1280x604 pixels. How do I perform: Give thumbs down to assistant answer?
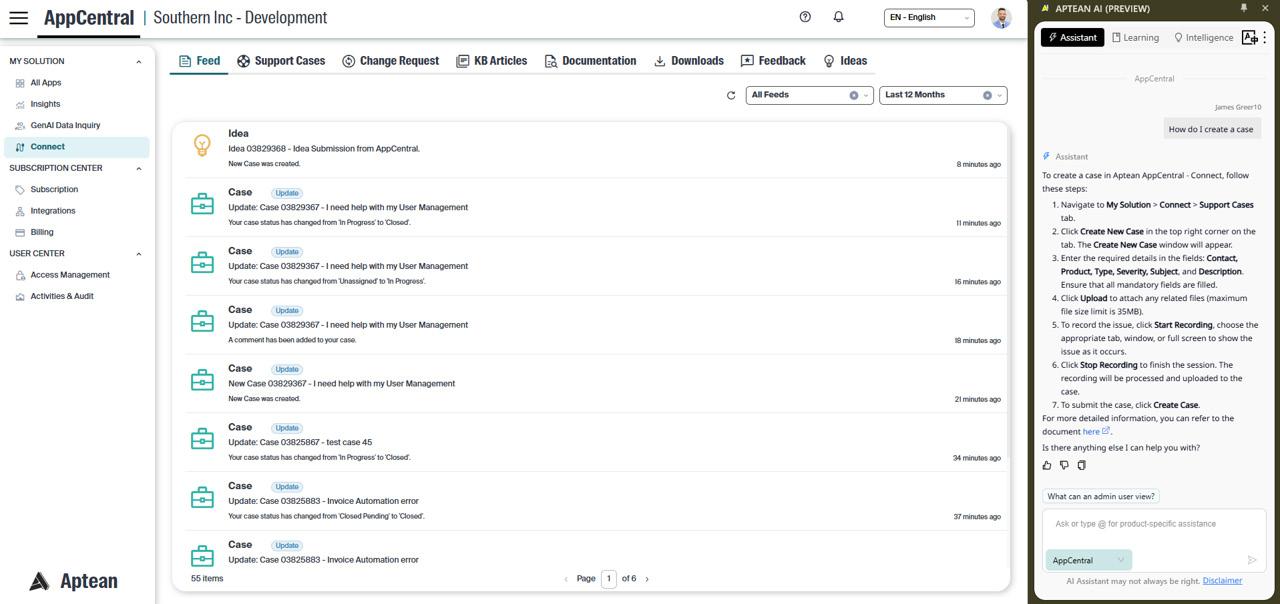click(x=1064, y=465)
